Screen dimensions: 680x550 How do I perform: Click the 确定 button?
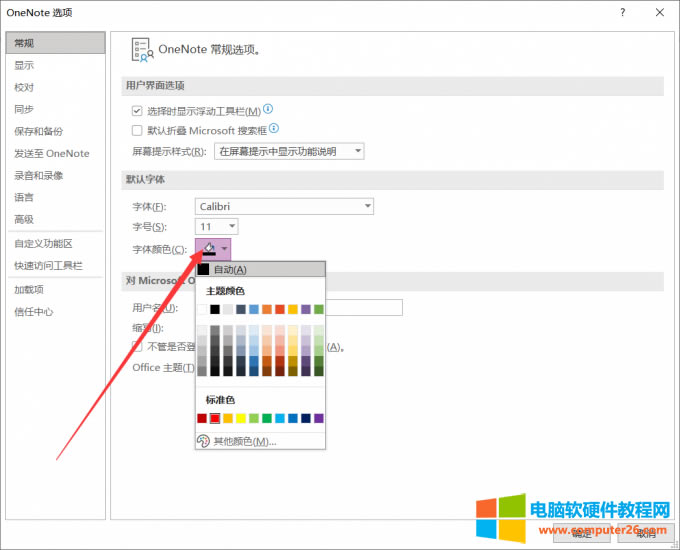pyautogui.click(x=582, y=535)
